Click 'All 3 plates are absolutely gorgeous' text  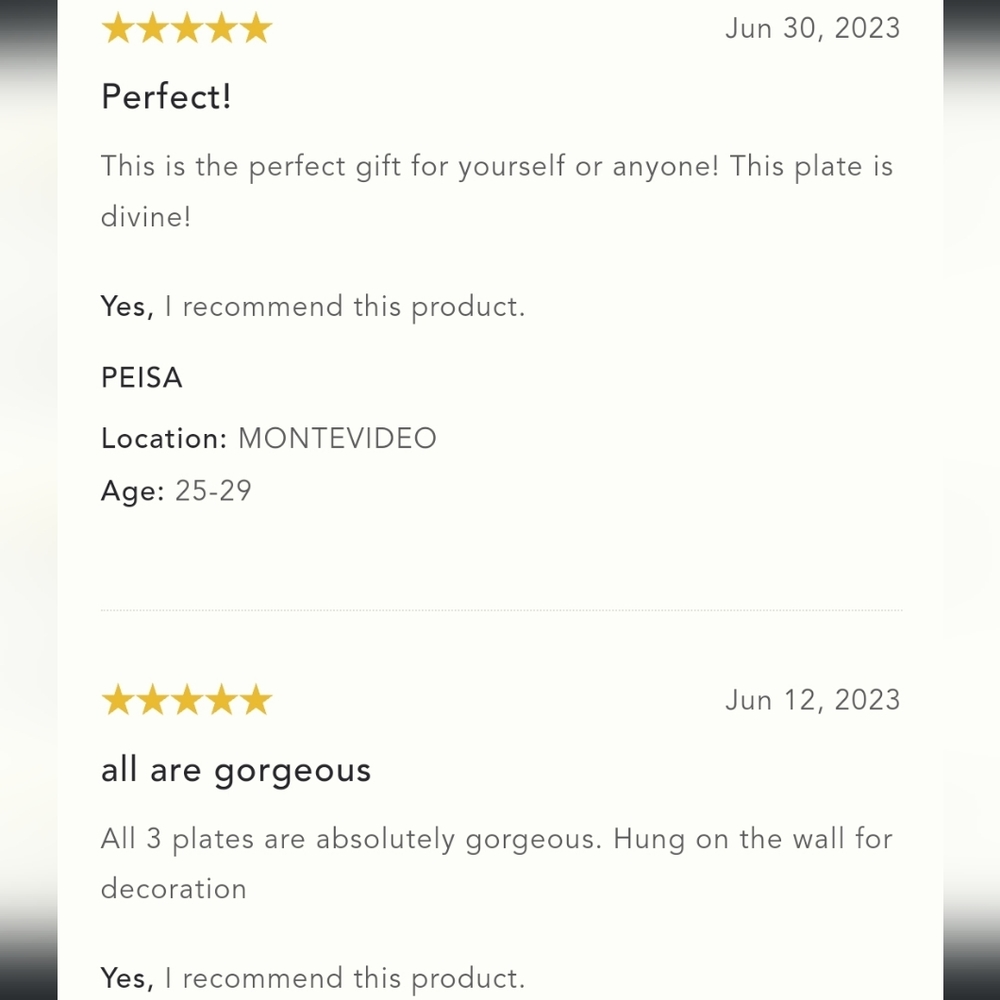[x=497, y=864]
